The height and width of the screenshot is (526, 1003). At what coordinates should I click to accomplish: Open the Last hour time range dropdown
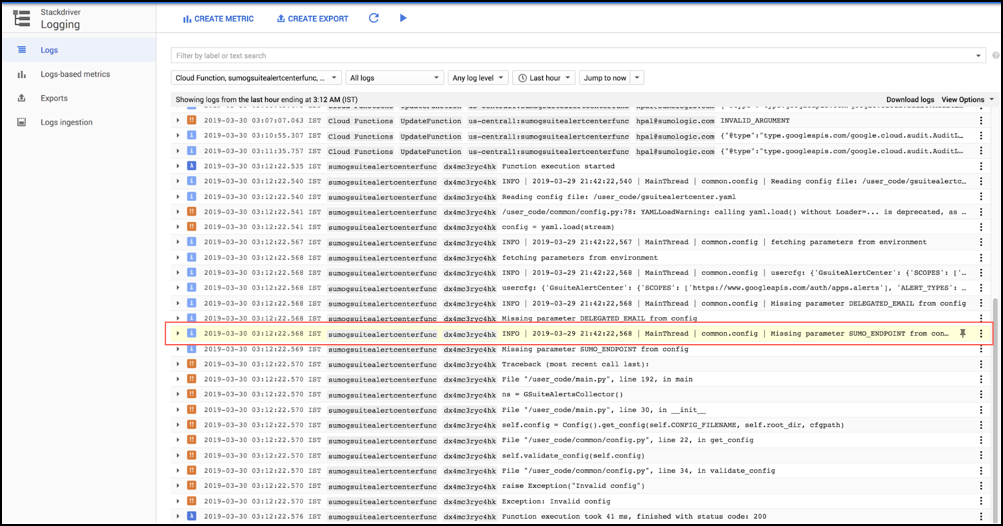[x=543, y=78]
